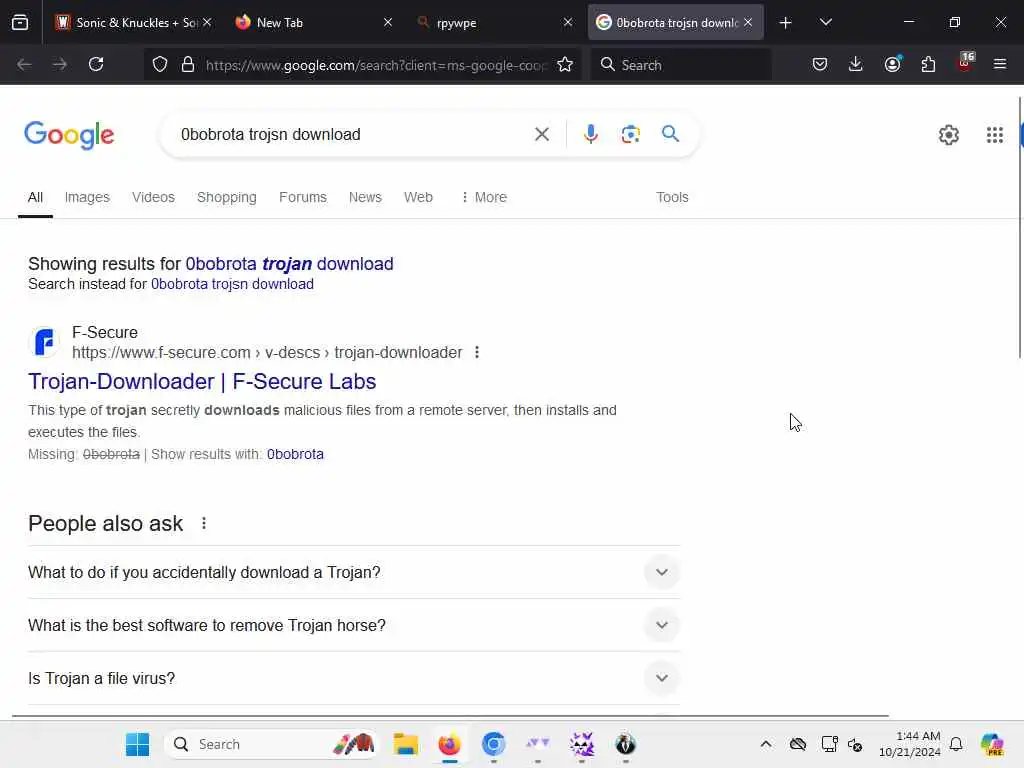Open a new browser tab

786,22
